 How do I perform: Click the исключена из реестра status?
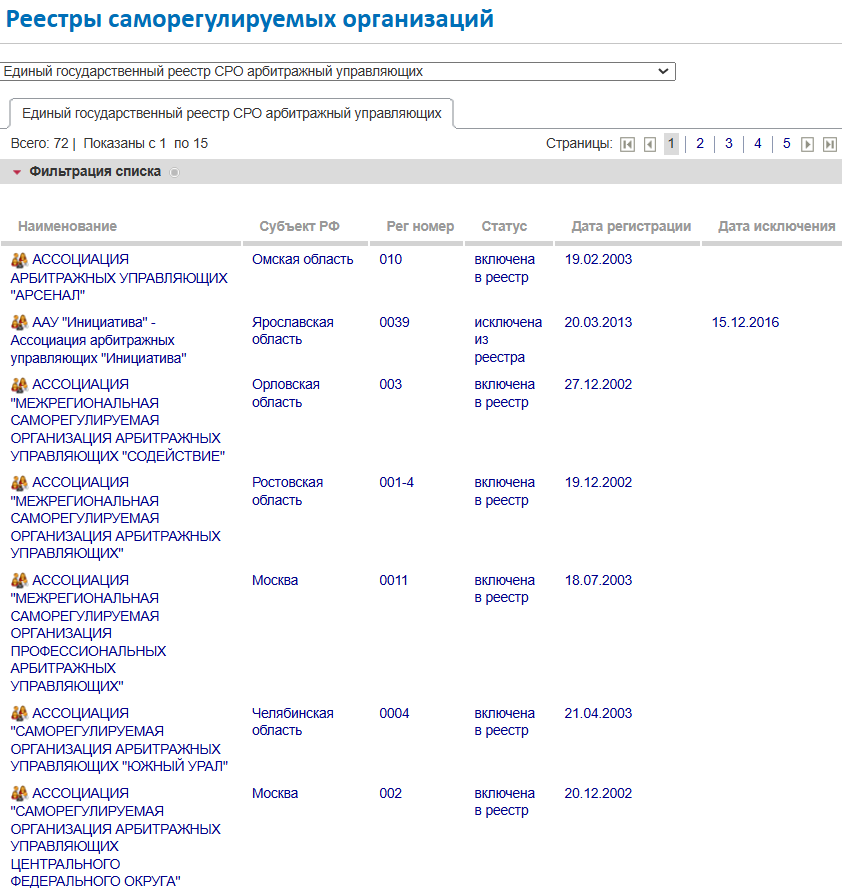(x=508, y=339)
